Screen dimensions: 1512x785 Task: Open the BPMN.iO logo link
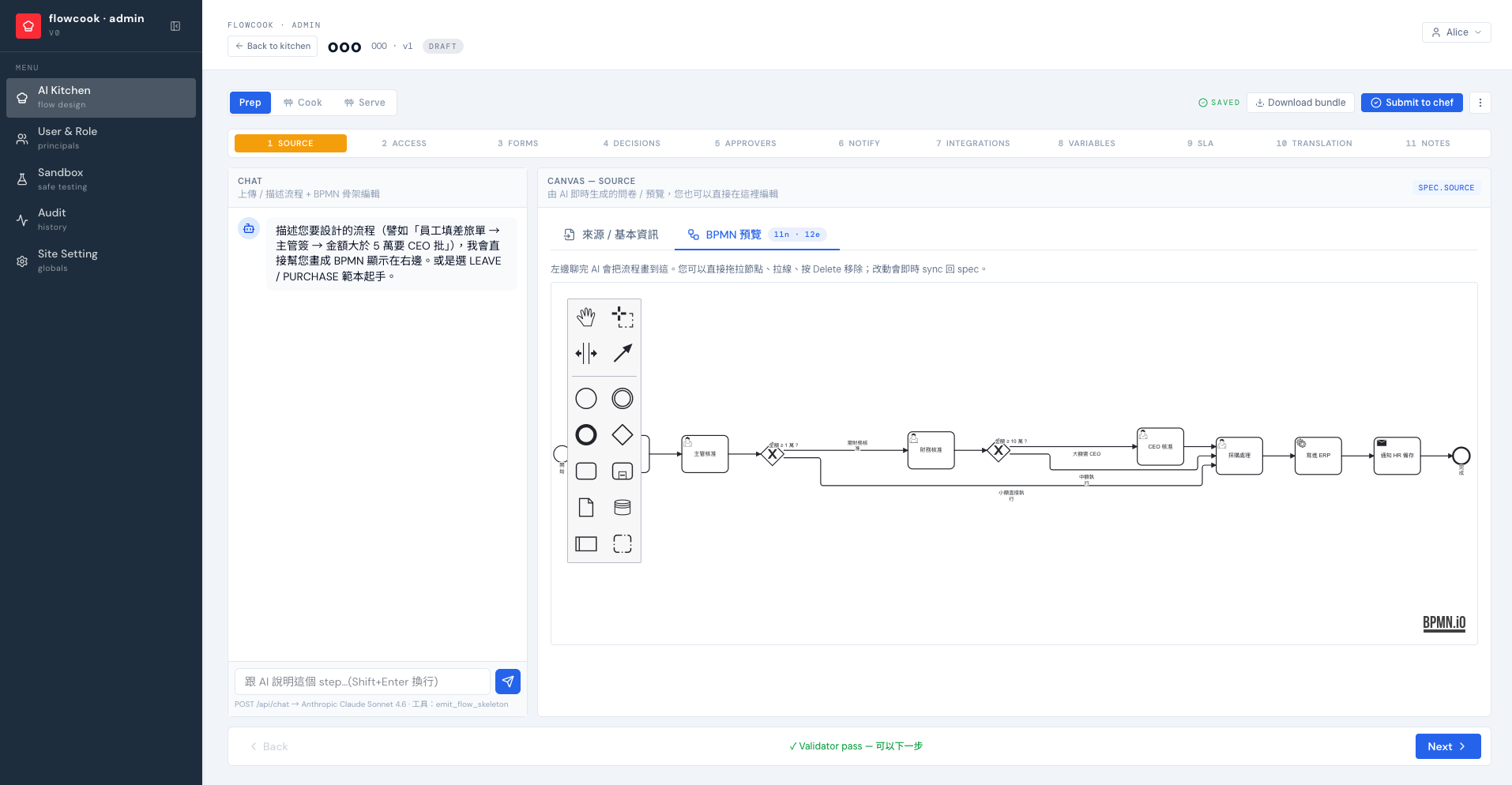pyautogui.click(x=1444, y=622)
